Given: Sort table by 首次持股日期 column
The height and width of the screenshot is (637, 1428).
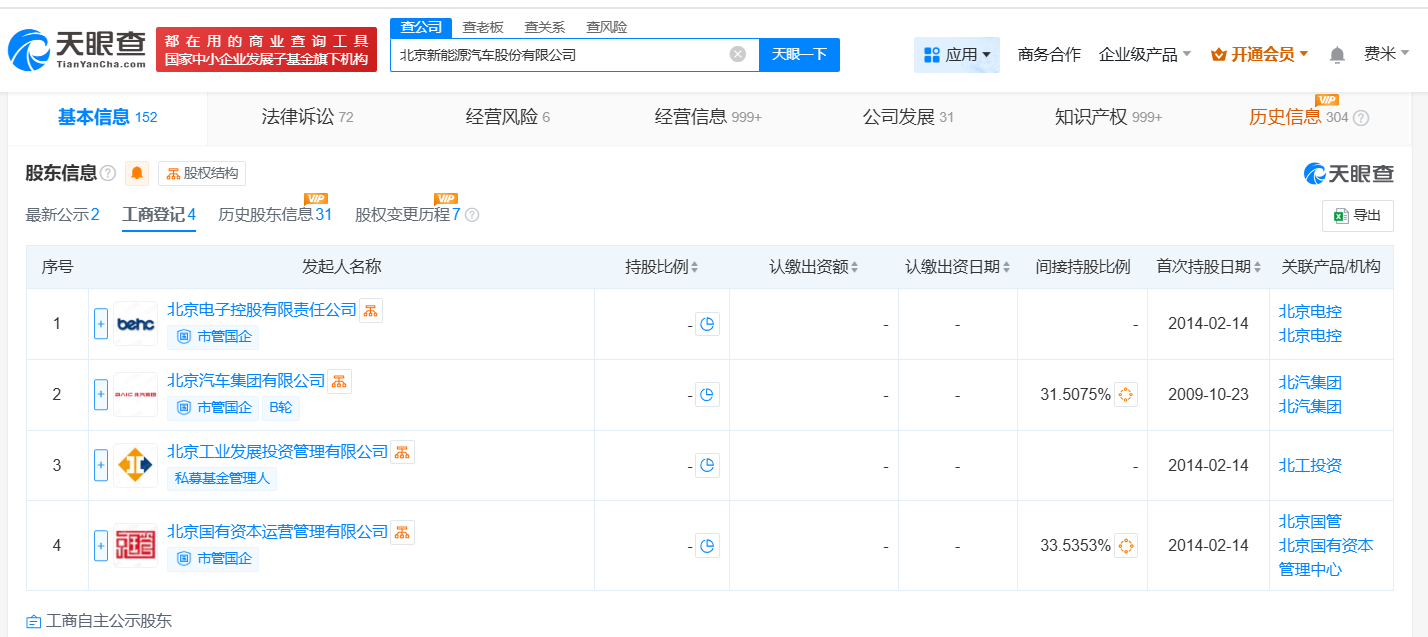Looking at the screenshot, I should coord(1209,267).
